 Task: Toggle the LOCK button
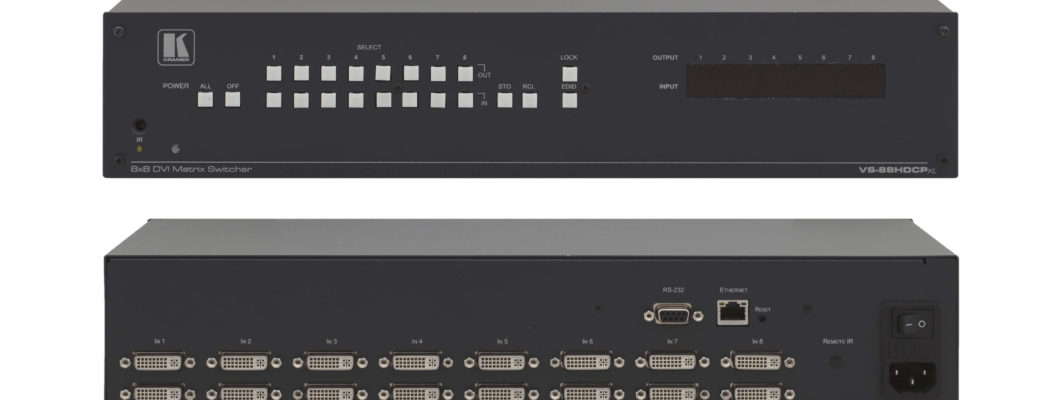point(569,74)
